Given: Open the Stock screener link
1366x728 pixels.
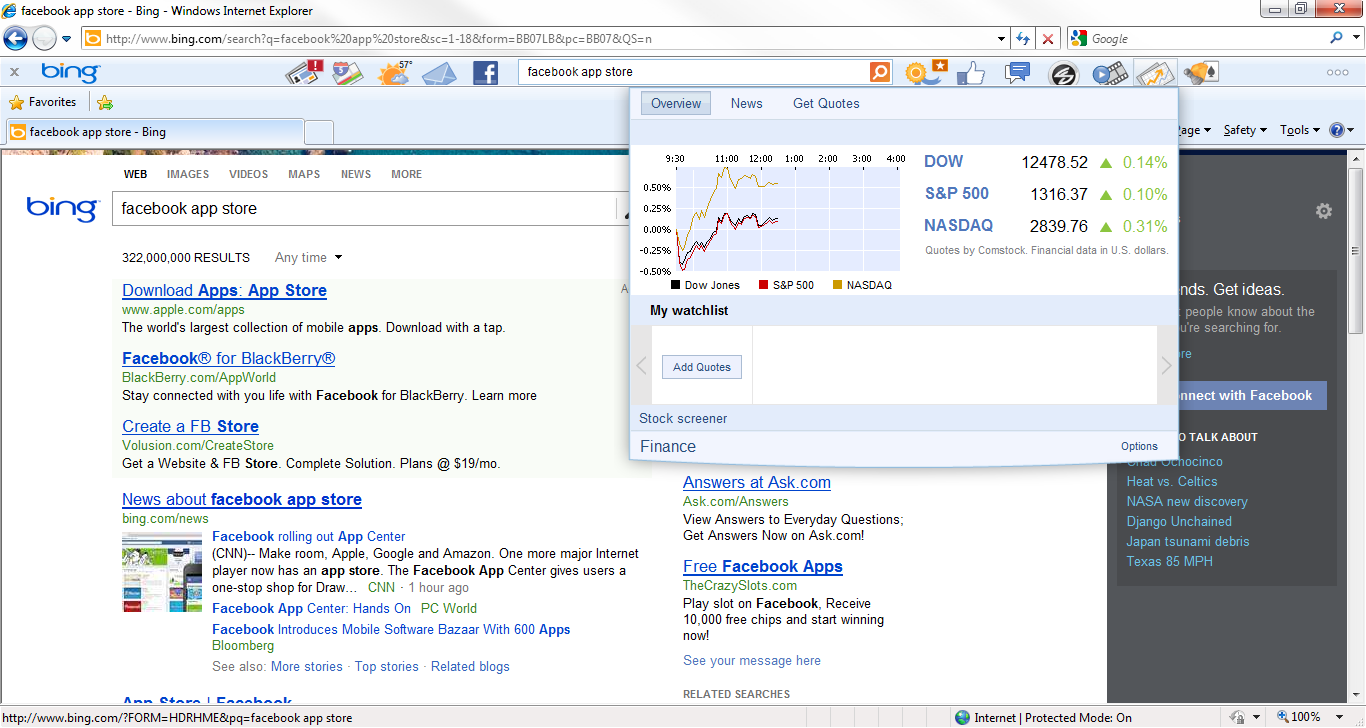Looking at the screenshot, I should click(683, 418).
